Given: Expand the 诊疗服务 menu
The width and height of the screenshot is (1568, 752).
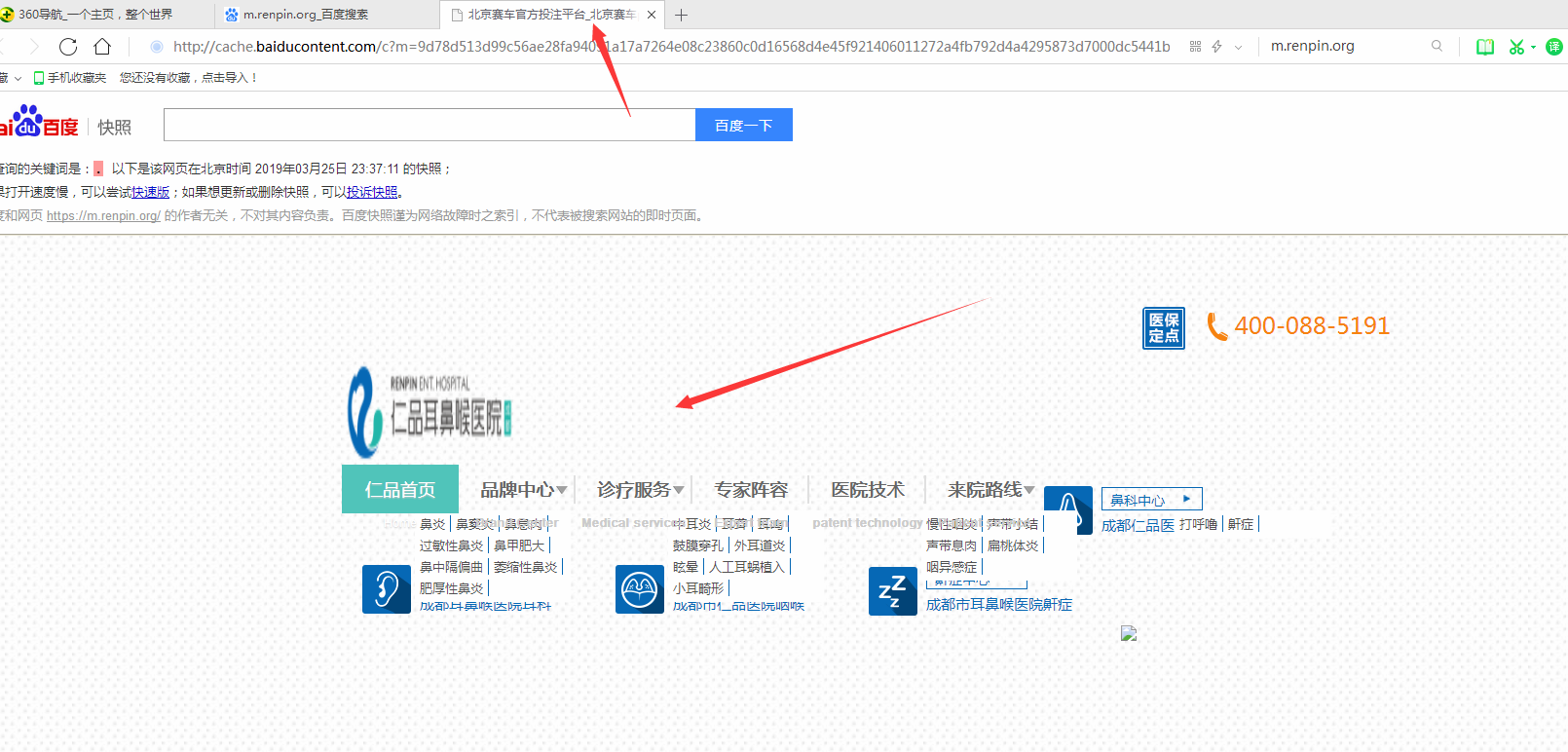Looking at the screenshot, I should (x=640, y=490).
